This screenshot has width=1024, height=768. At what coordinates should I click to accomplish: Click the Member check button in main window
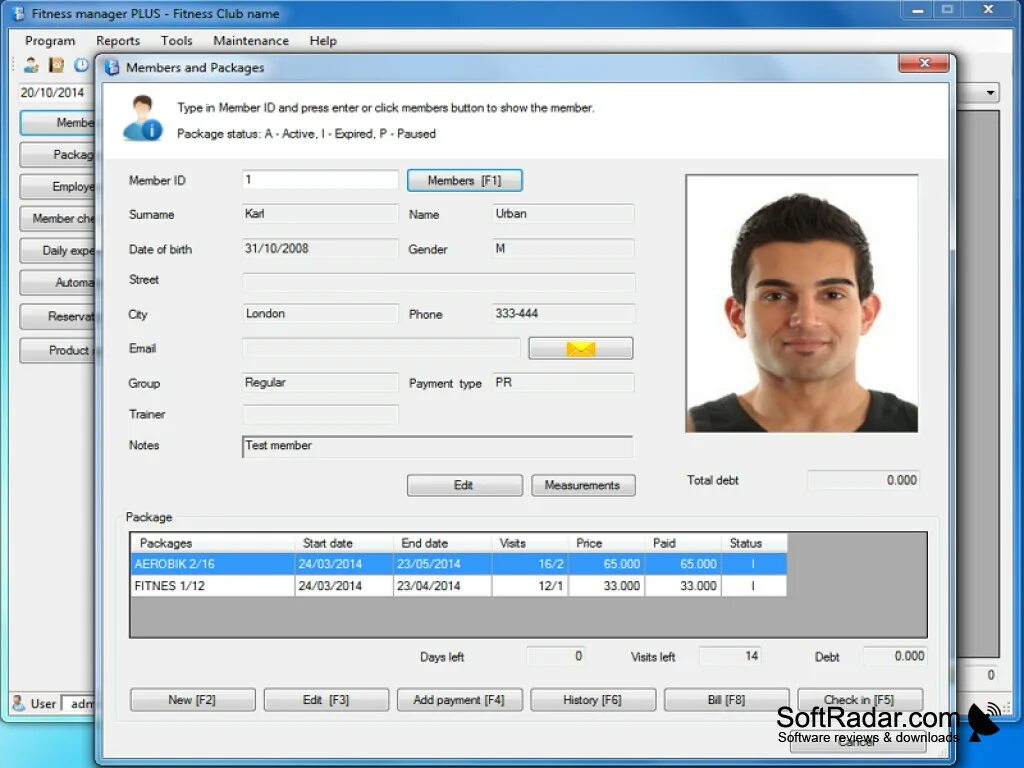(59, 218)
